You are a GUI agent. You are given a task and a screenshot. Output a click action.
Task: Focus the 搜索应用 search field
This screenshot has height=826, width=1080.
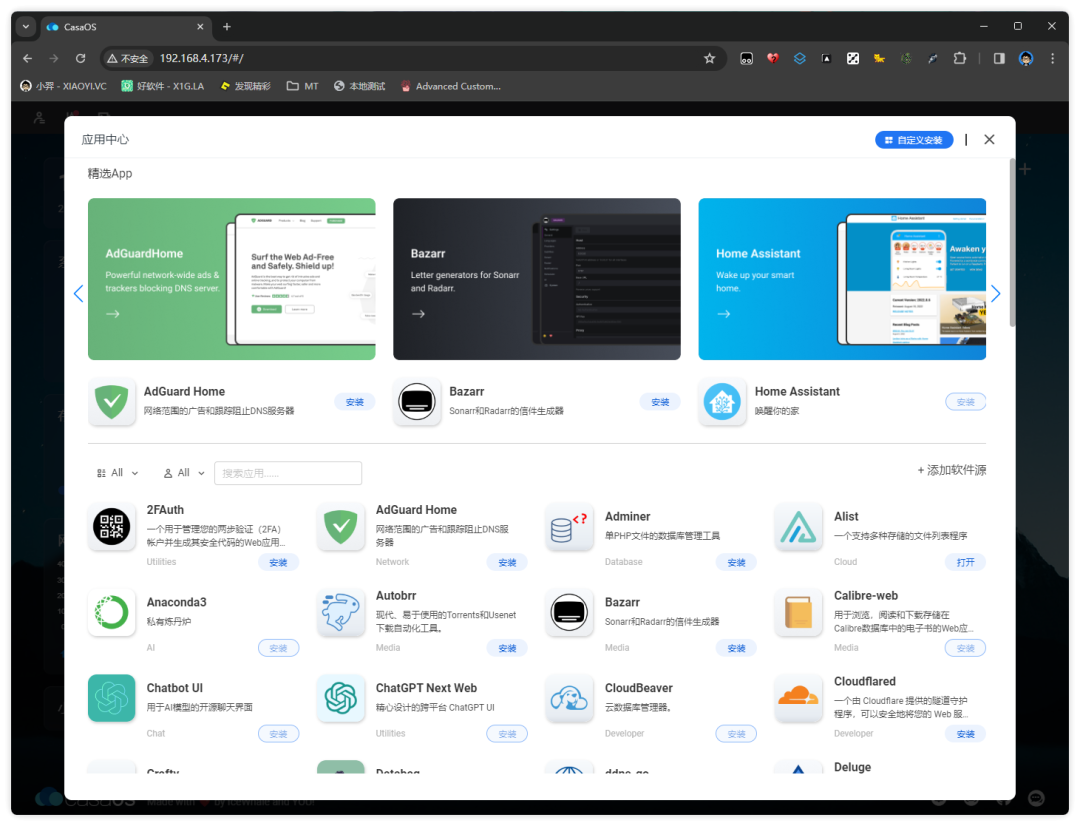coord(288,473)
